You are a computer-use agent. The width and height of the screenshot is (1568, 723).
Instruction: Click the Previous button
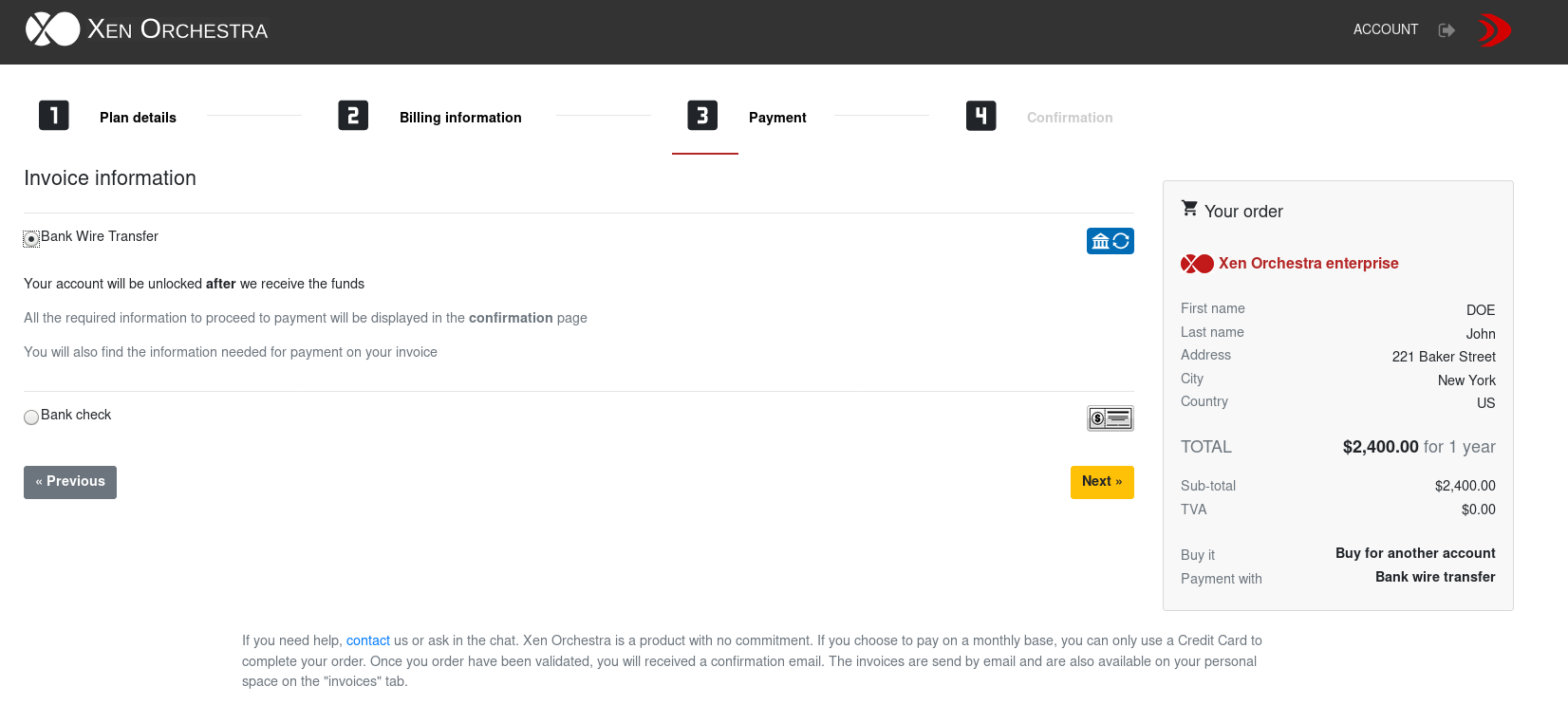point(70,482)
